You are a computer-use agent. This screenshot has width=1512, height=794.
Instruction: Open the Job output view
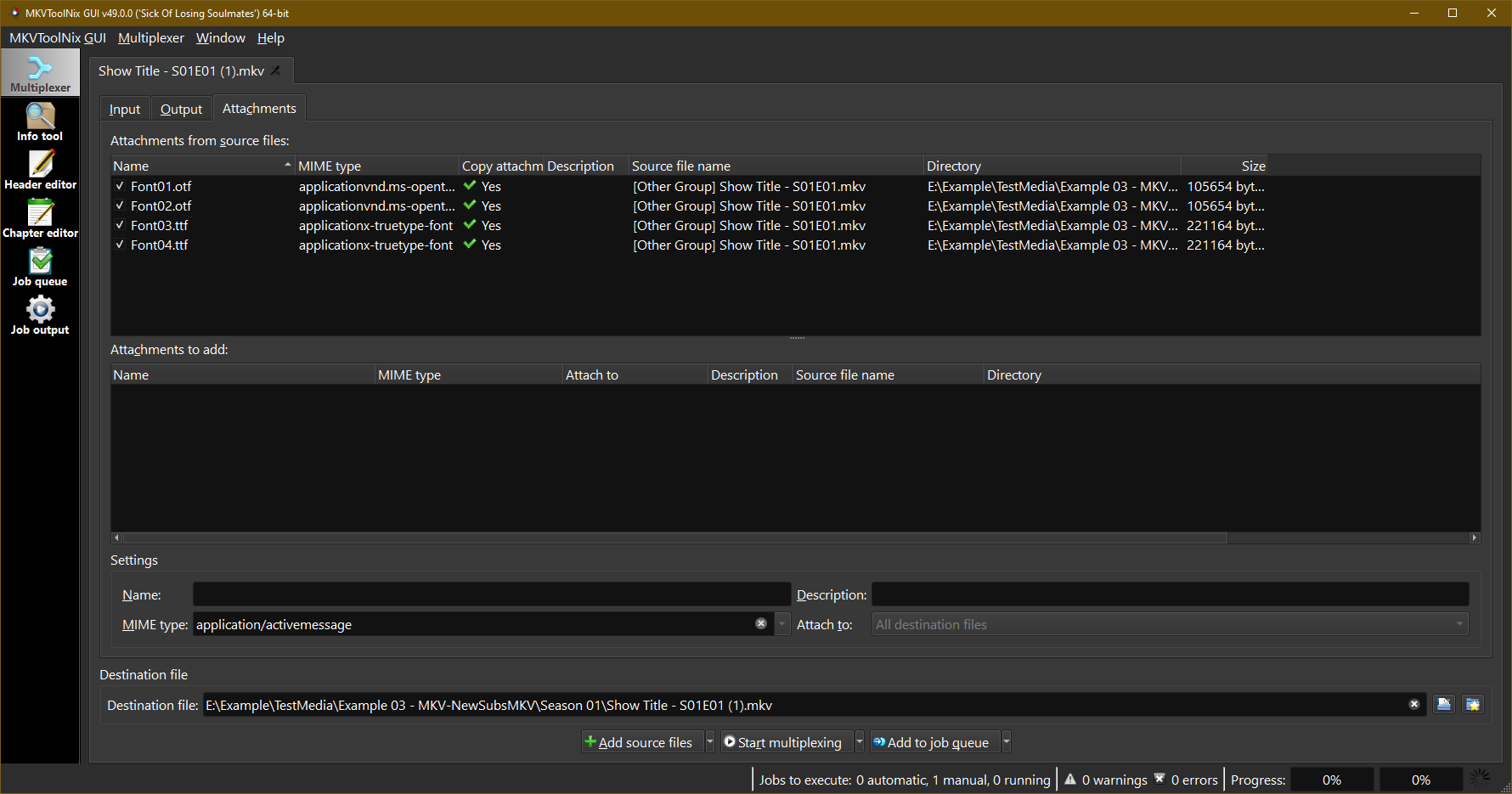[39, 314]
